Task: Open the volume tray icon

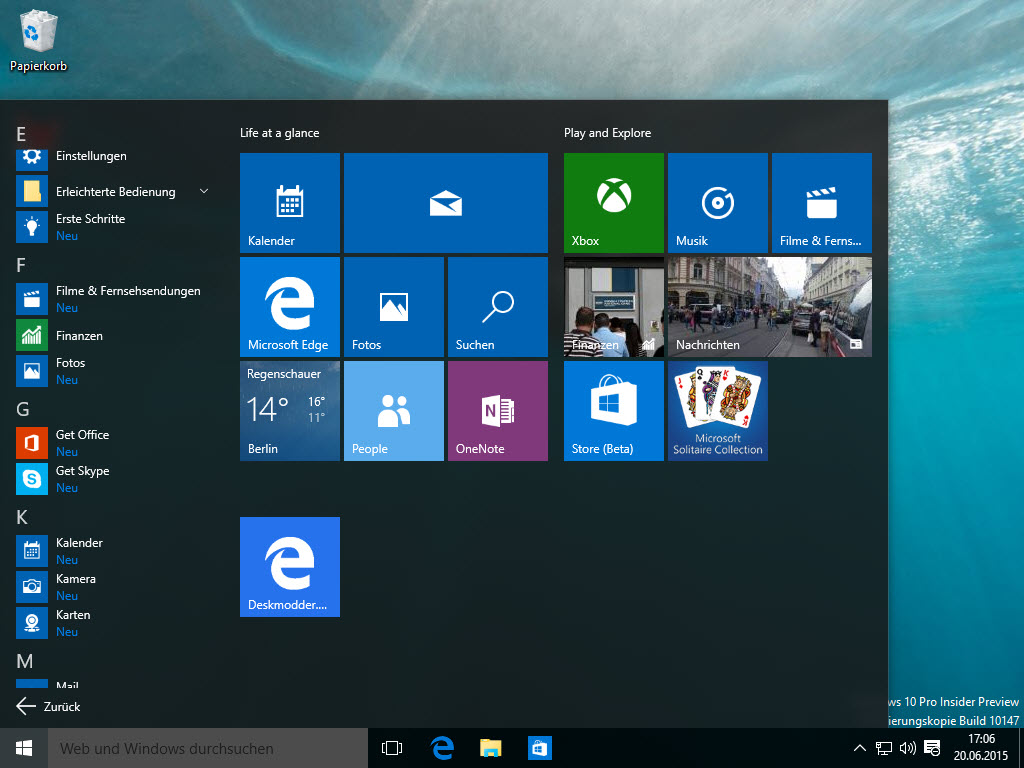Action: pos(907,748)
